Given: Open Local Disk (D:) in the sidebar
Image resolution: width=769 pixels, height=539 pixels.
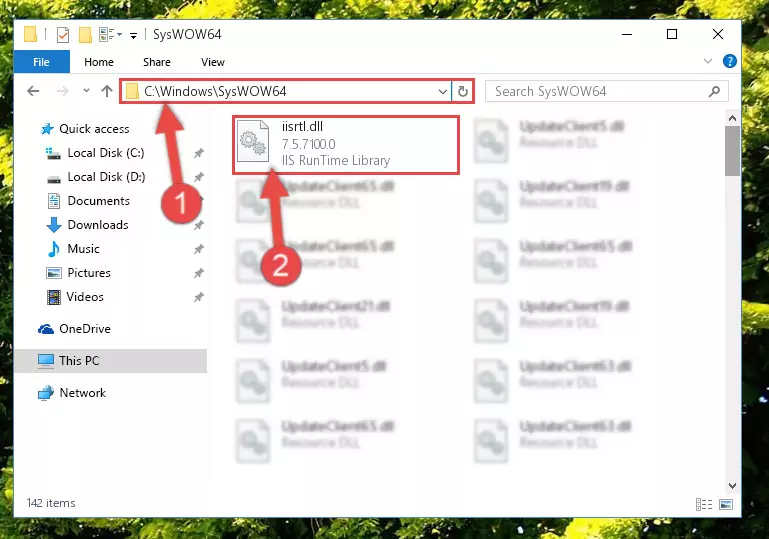Looking at the screenshot, I should click(x=106, y=177).
